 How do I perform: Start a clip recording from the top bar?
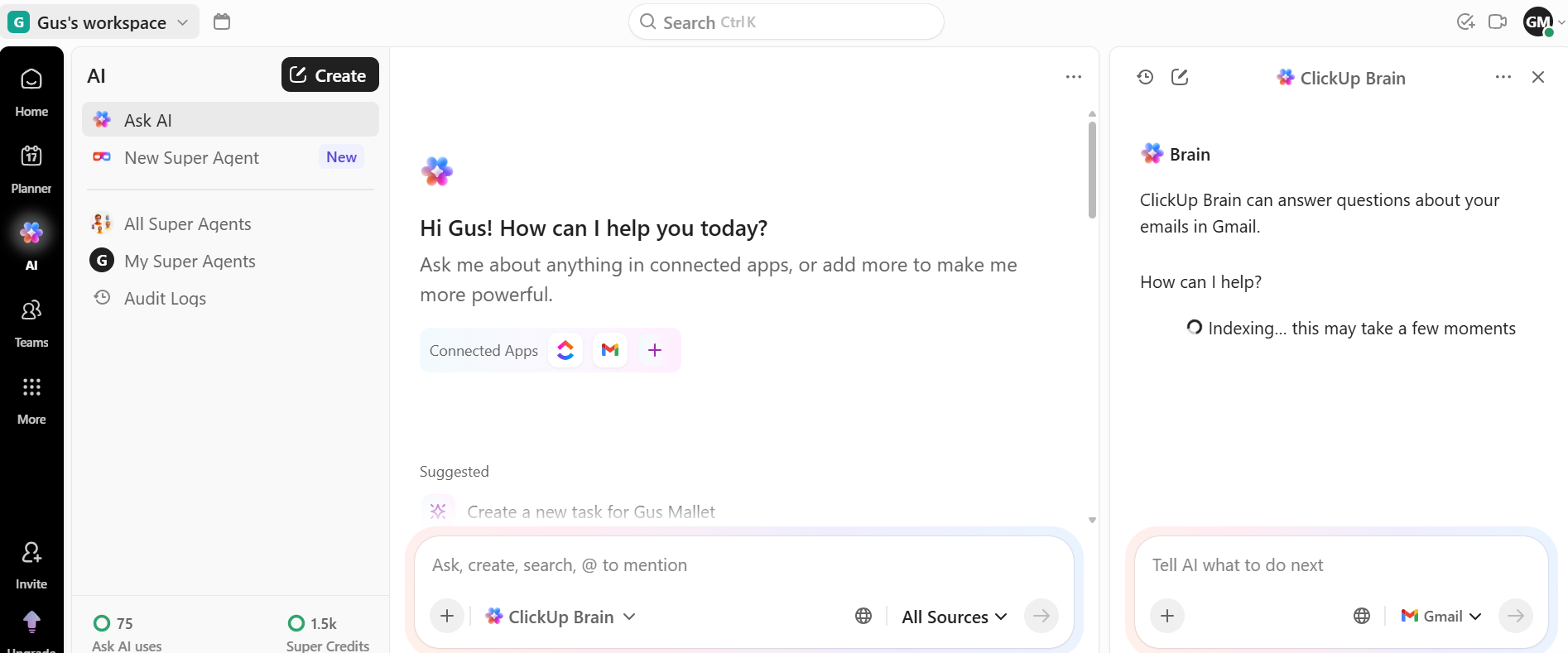click(1498, 22)
